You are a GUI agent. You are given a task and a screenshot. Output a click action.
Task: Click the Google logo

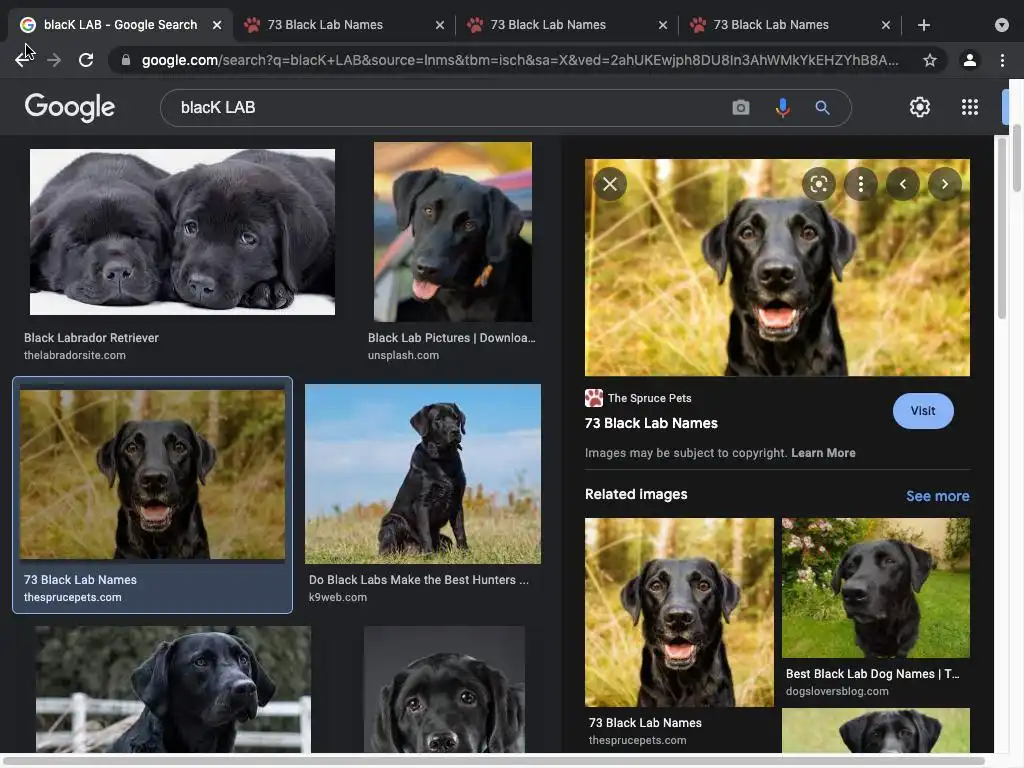(x=70, y=107)
